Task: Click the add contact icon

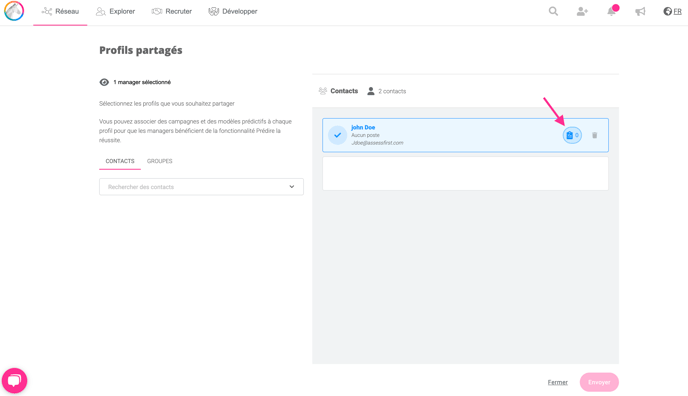Action: pyautogui.click(x=582, y=11)
